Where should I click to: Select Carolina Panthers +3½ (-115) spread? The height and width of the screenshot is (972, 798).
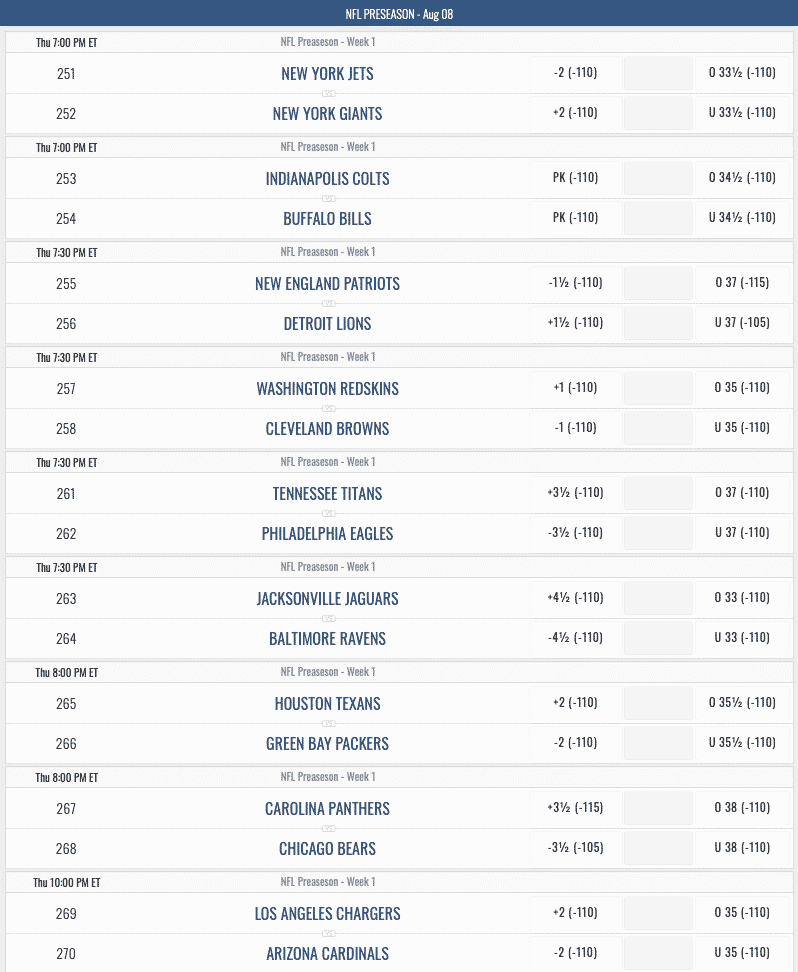click(x=575, y=808)
